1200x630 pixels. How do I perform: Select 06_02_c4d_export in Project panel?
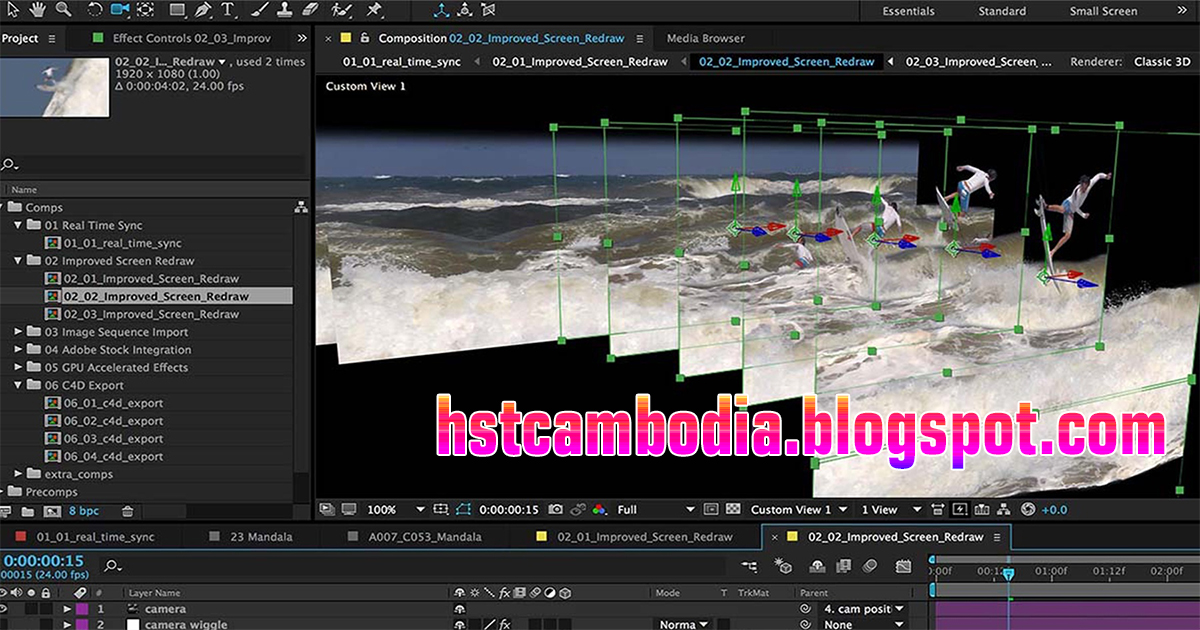[113, 421]
